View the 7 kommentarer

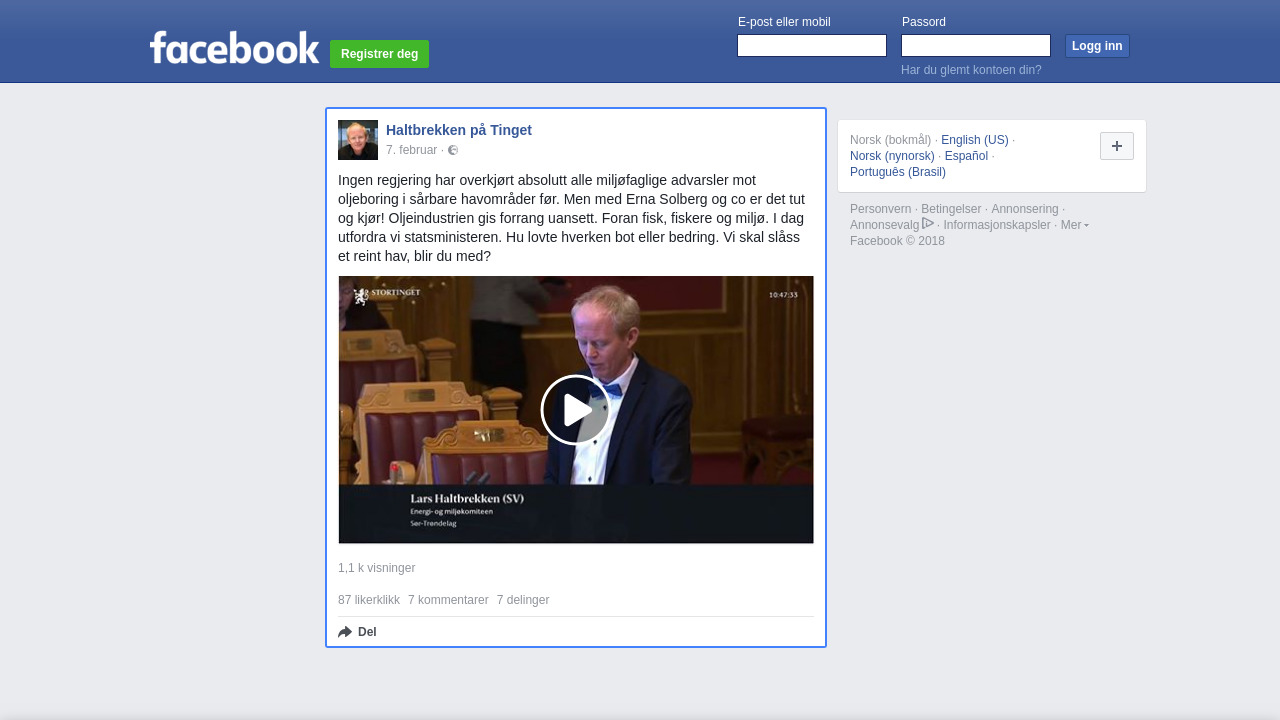[x=448, y=600]
